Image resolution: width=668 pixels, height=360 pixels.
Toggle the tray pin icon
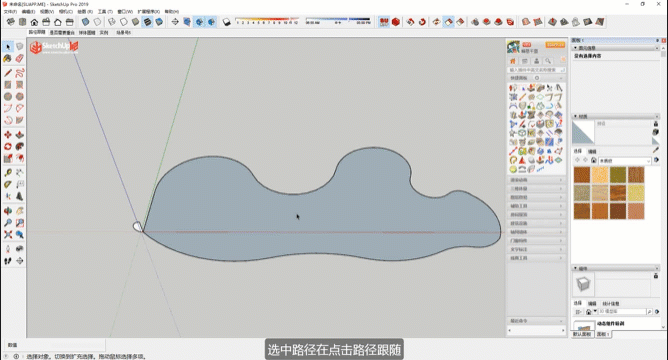coord(658,40)
